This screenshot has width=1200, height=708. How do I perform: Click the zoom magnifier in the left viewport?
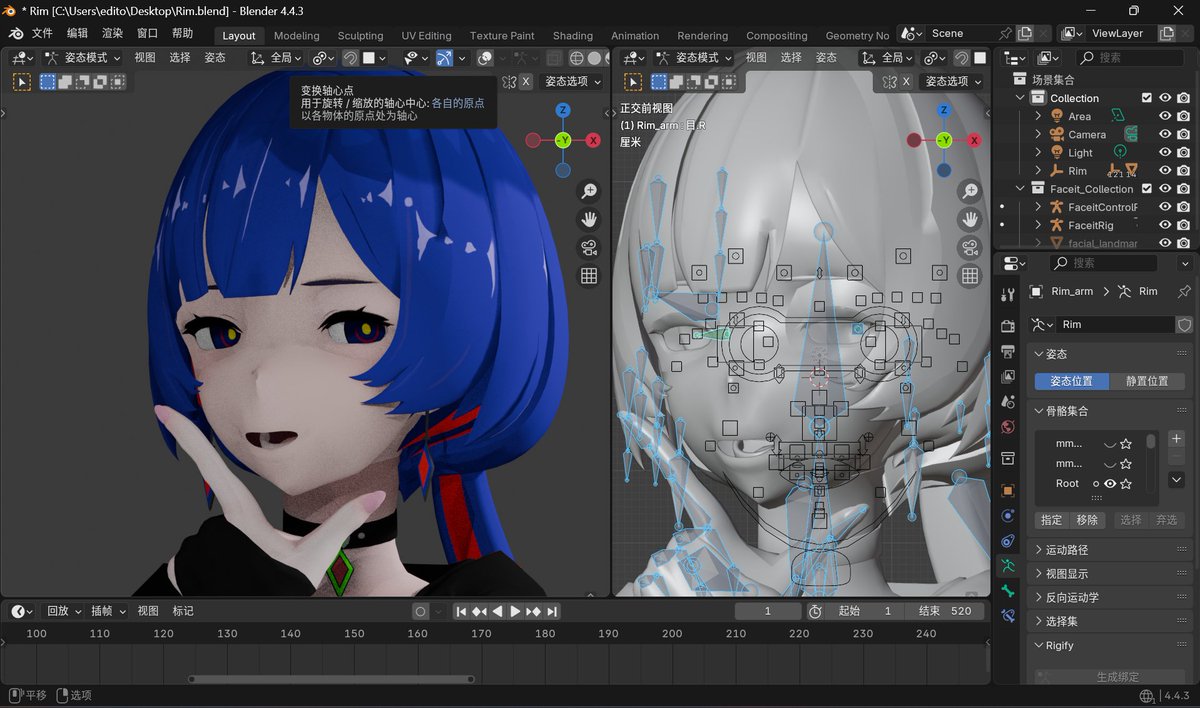(589, 191)
